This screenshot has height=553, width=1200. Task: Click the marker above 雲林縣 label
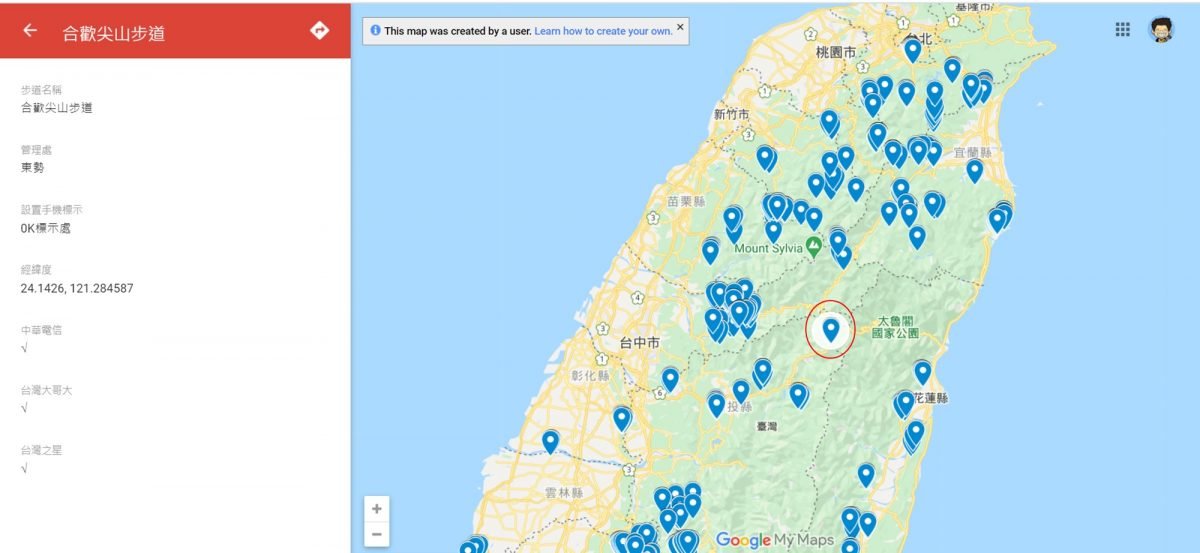tap(550, 441)
